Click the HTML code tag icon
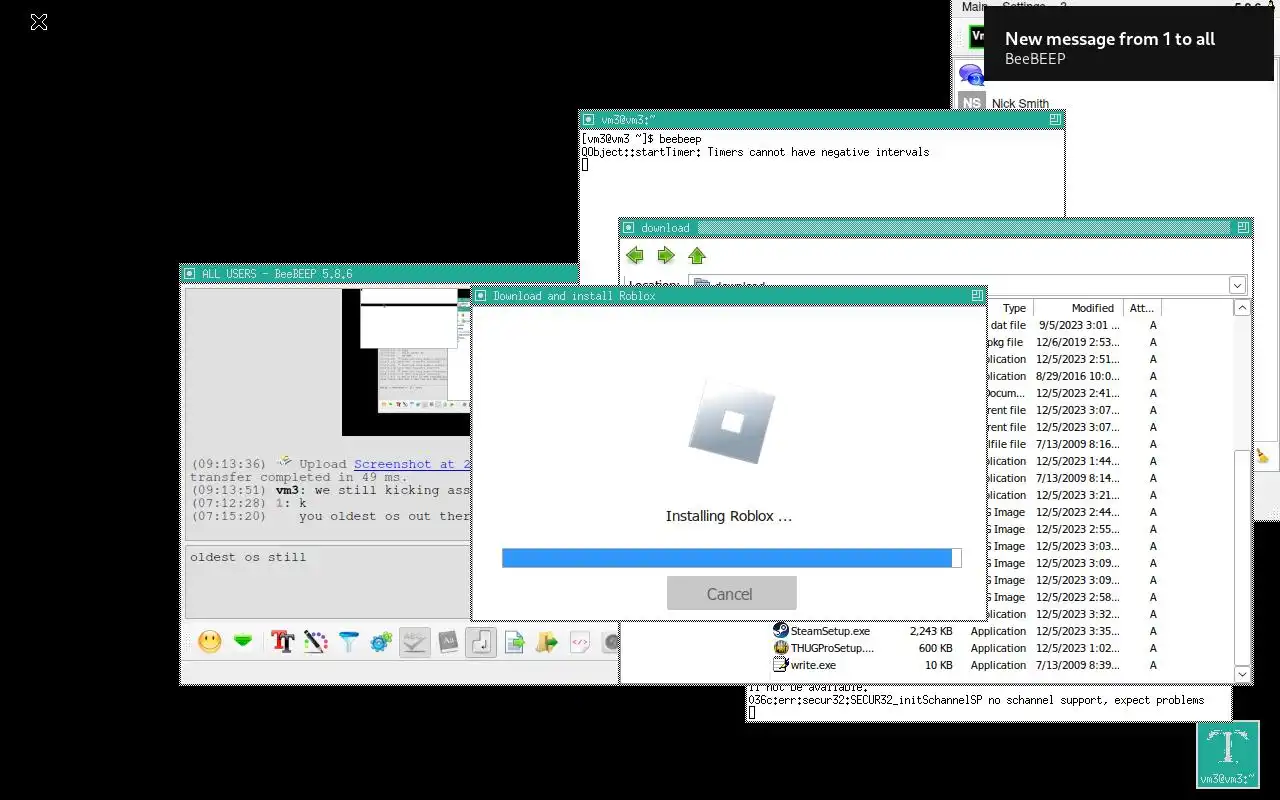This screenshot has width=1280, height=800. (x=579, y=642)
